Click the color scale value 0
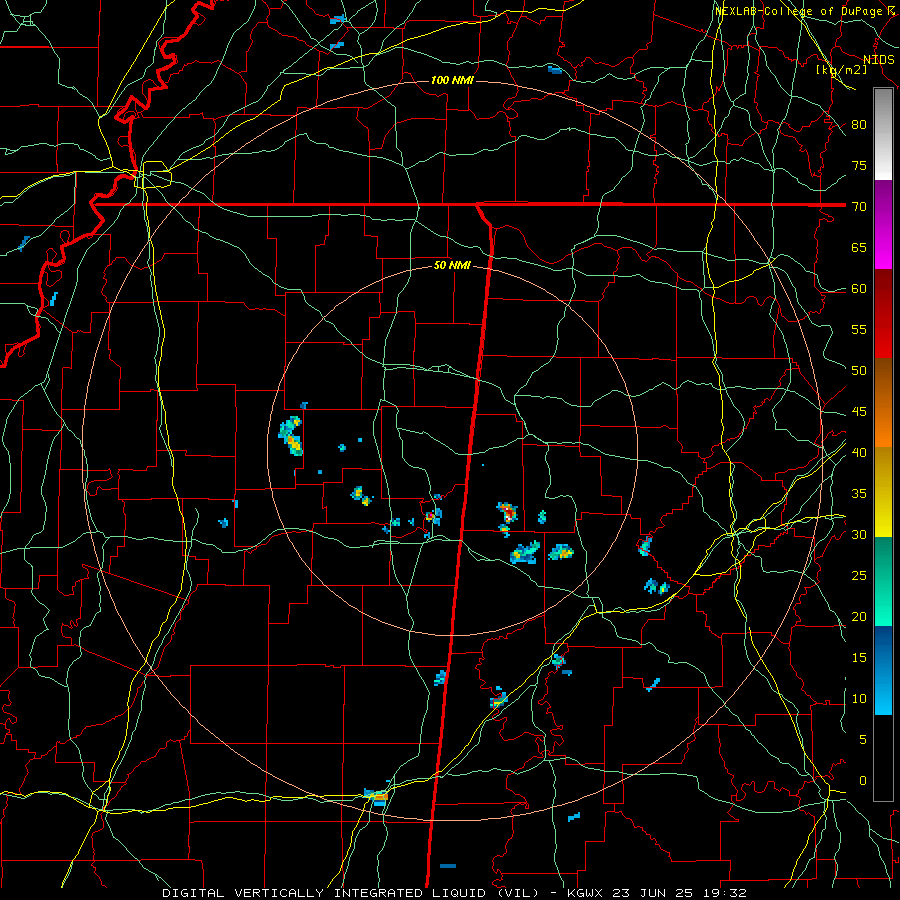The height and width of the screenshot is (900, 900). tap(863, 781)
